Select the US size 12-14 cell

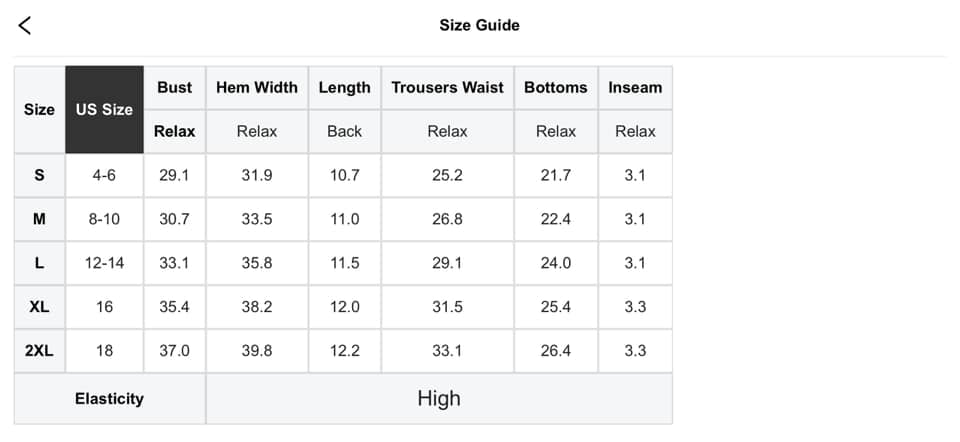(x=104, y=263)
